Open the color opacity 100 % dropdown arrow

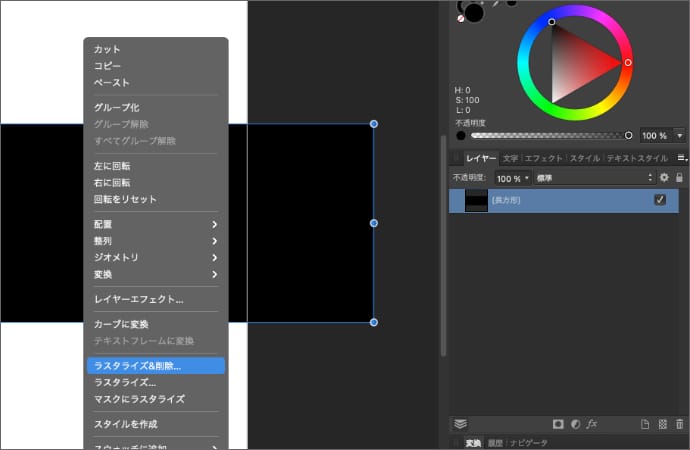680,135
